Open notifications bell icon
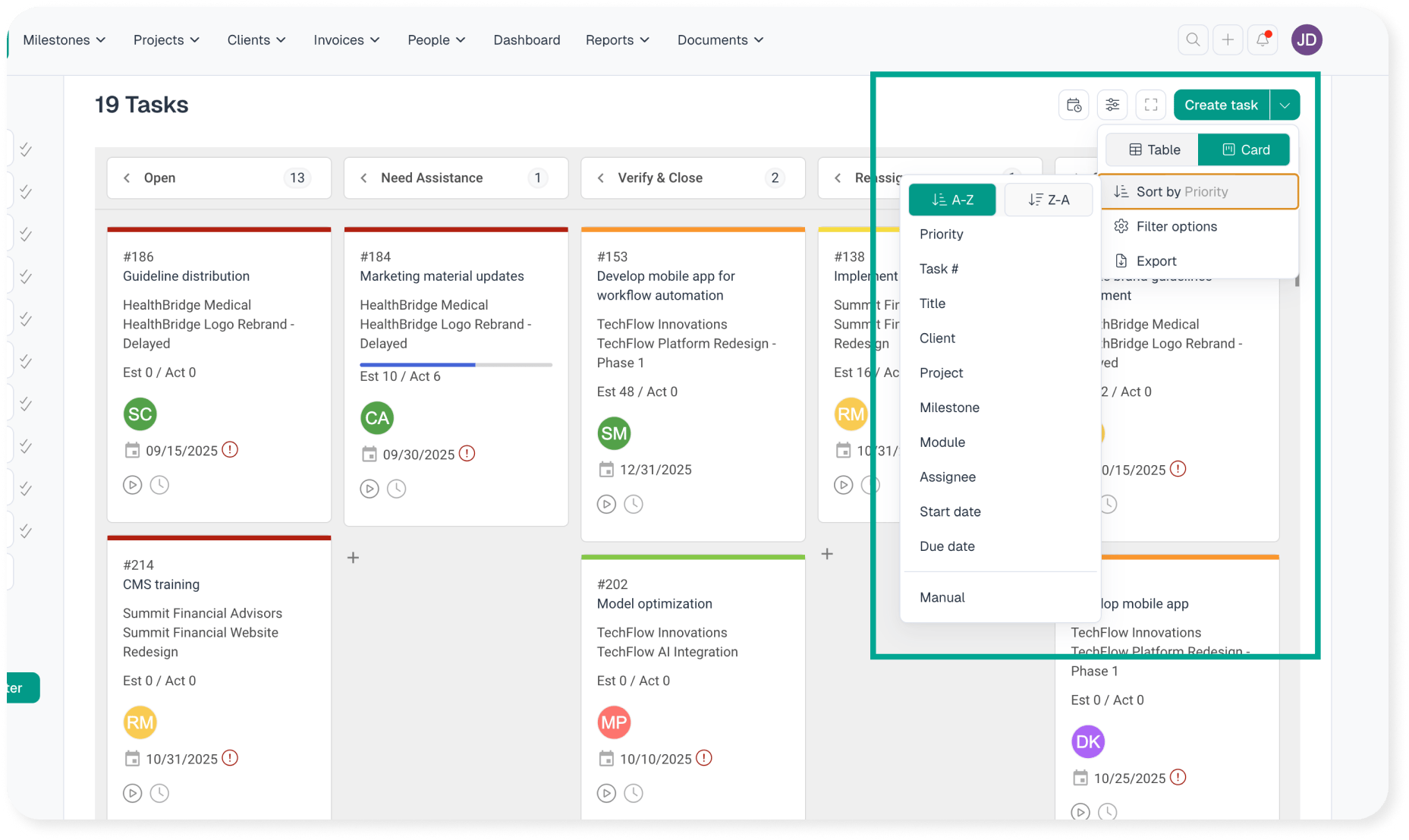 [1263, 40]
